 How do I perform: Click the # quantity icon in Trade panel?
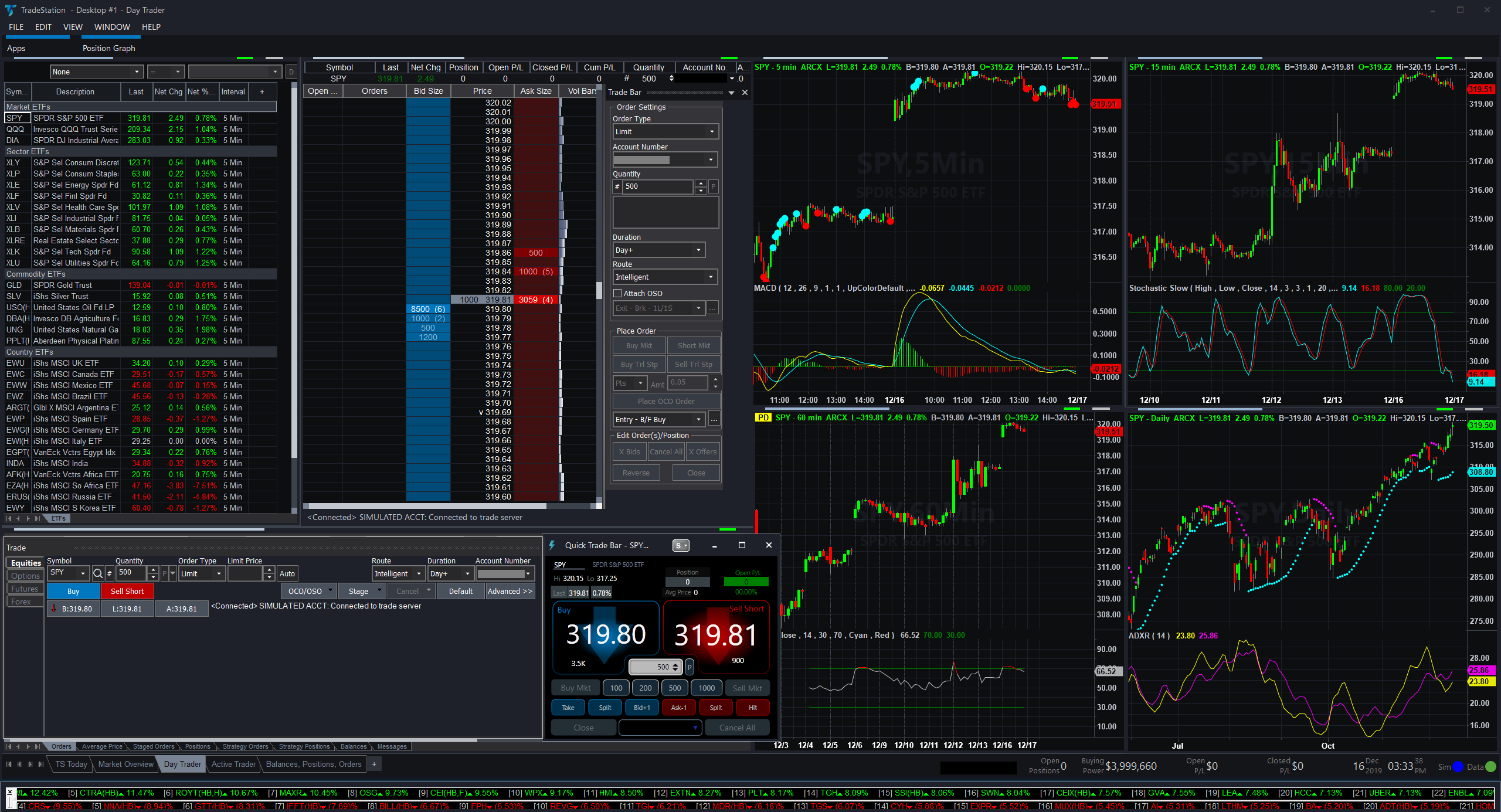tap(109, 573)
